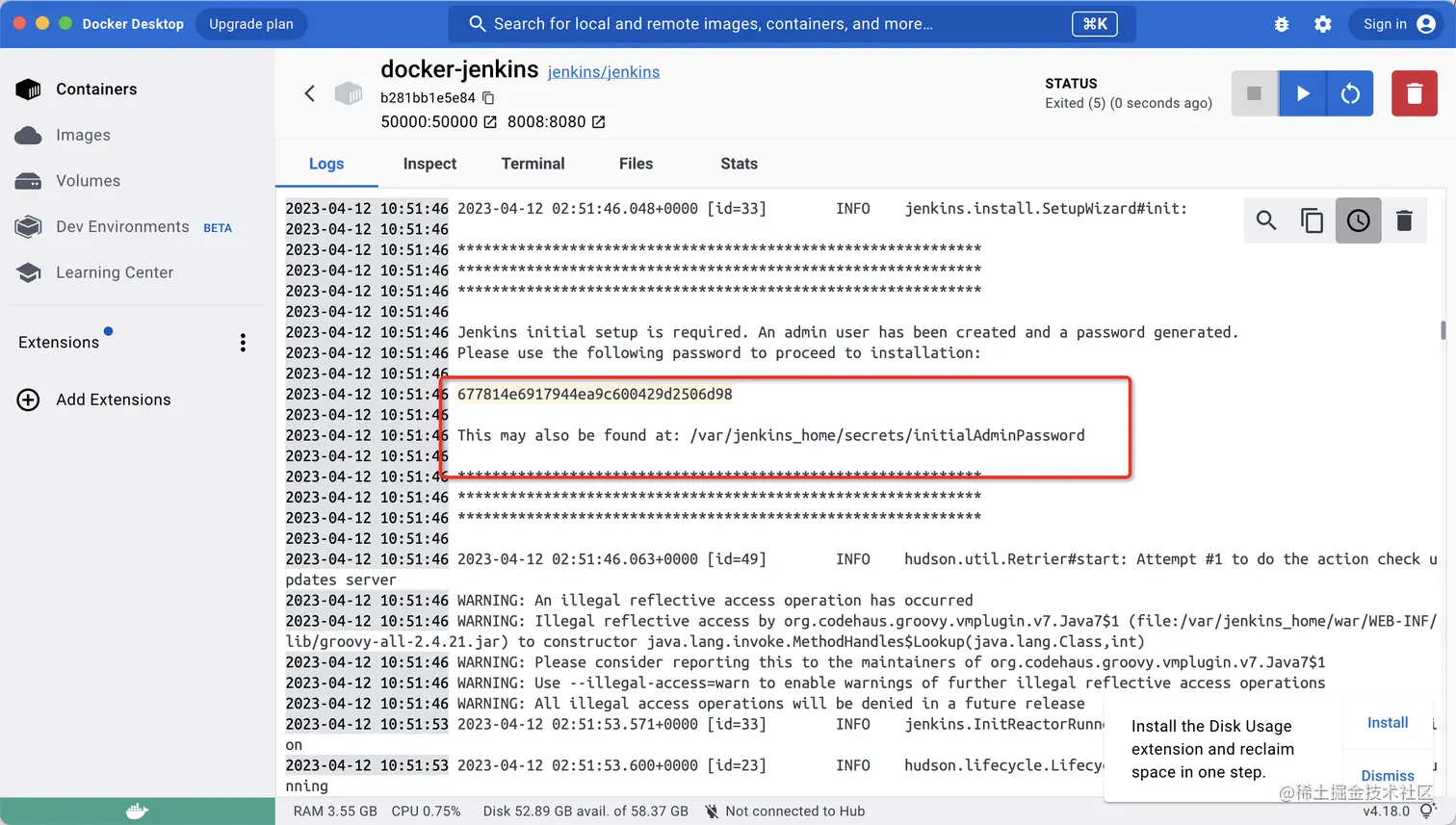Click the Docker whale status icon
This screenshot has width=1456, height=825.
tap(137, 812)
